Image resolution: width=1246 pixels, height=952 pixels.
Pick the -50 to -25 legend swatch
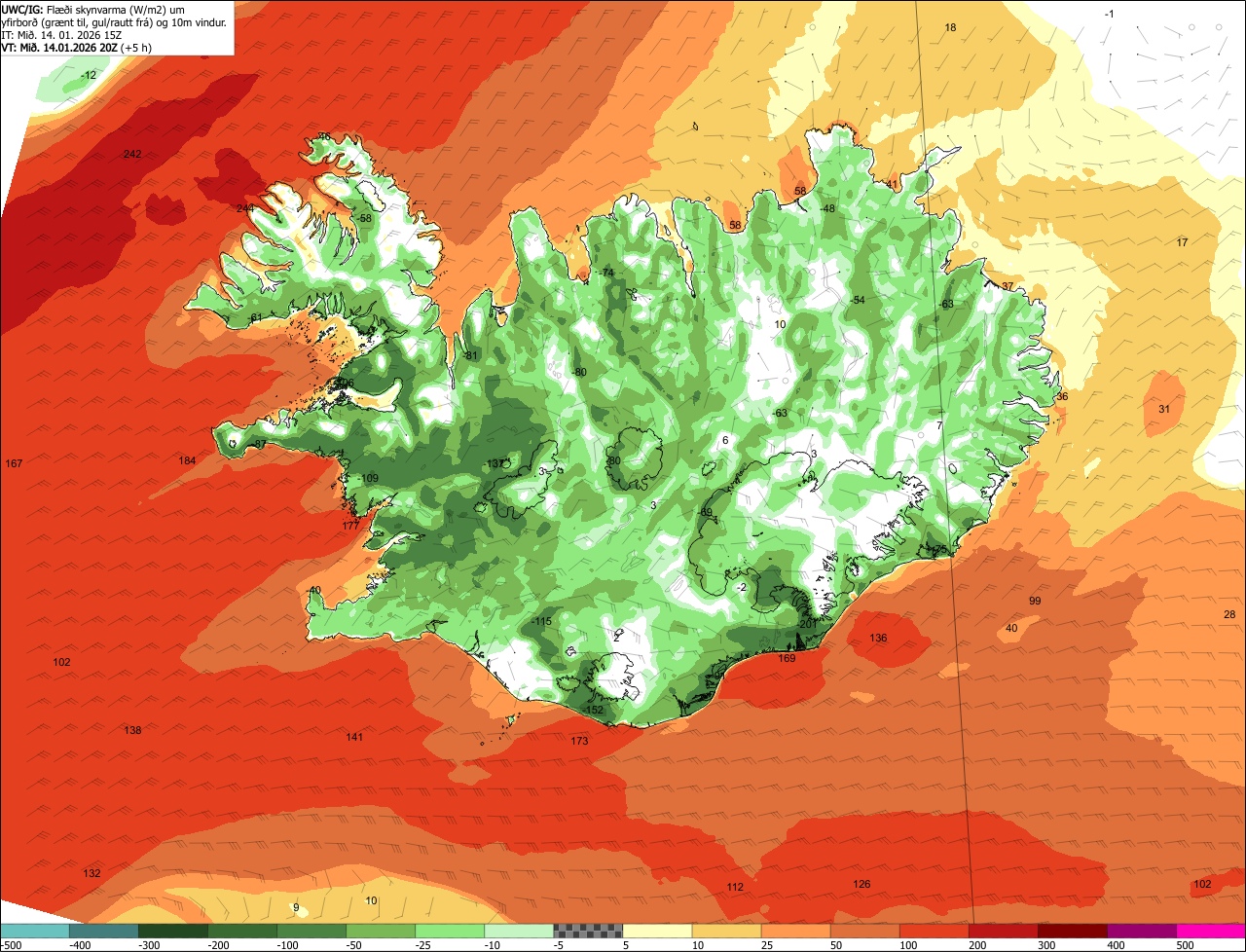(x=381, y=931)
